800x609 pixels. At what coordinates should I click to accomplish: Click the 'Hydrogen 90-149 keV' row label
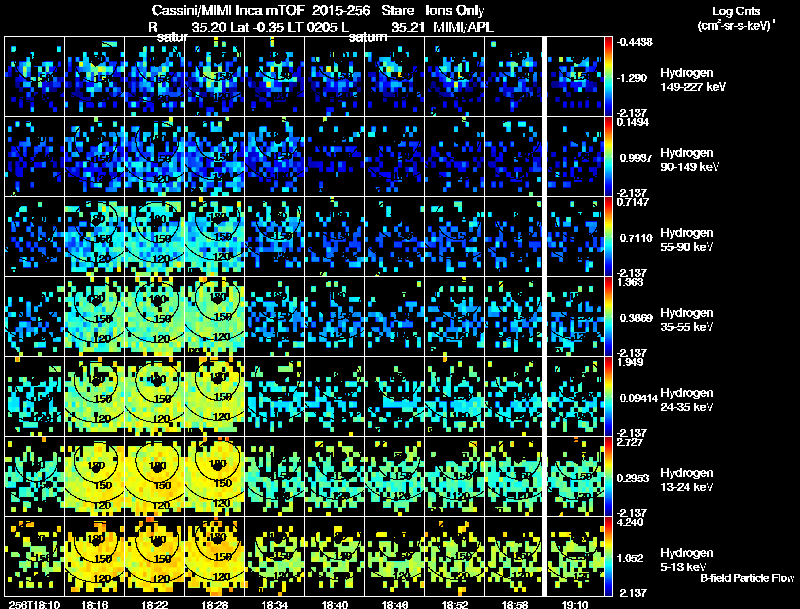pos(689,160)
